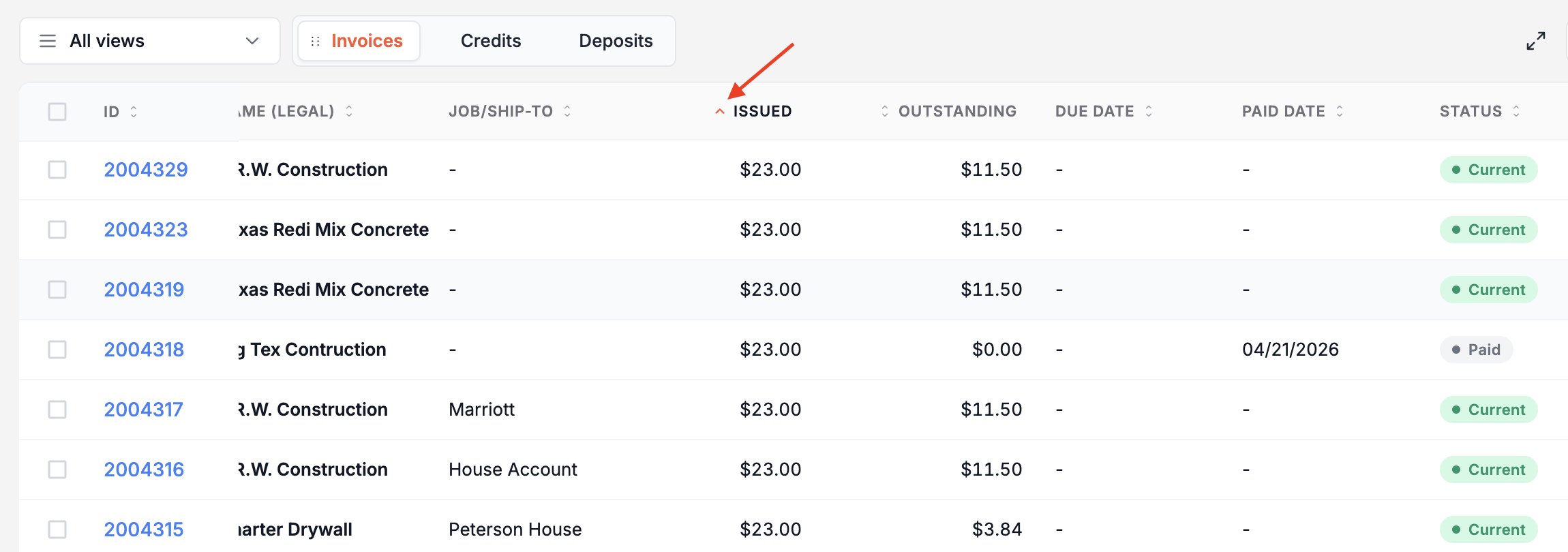1568x552 pixels.
Task: Check the row box for invoice 2004316
Action: pyautogui.click(x=57, y=470)
